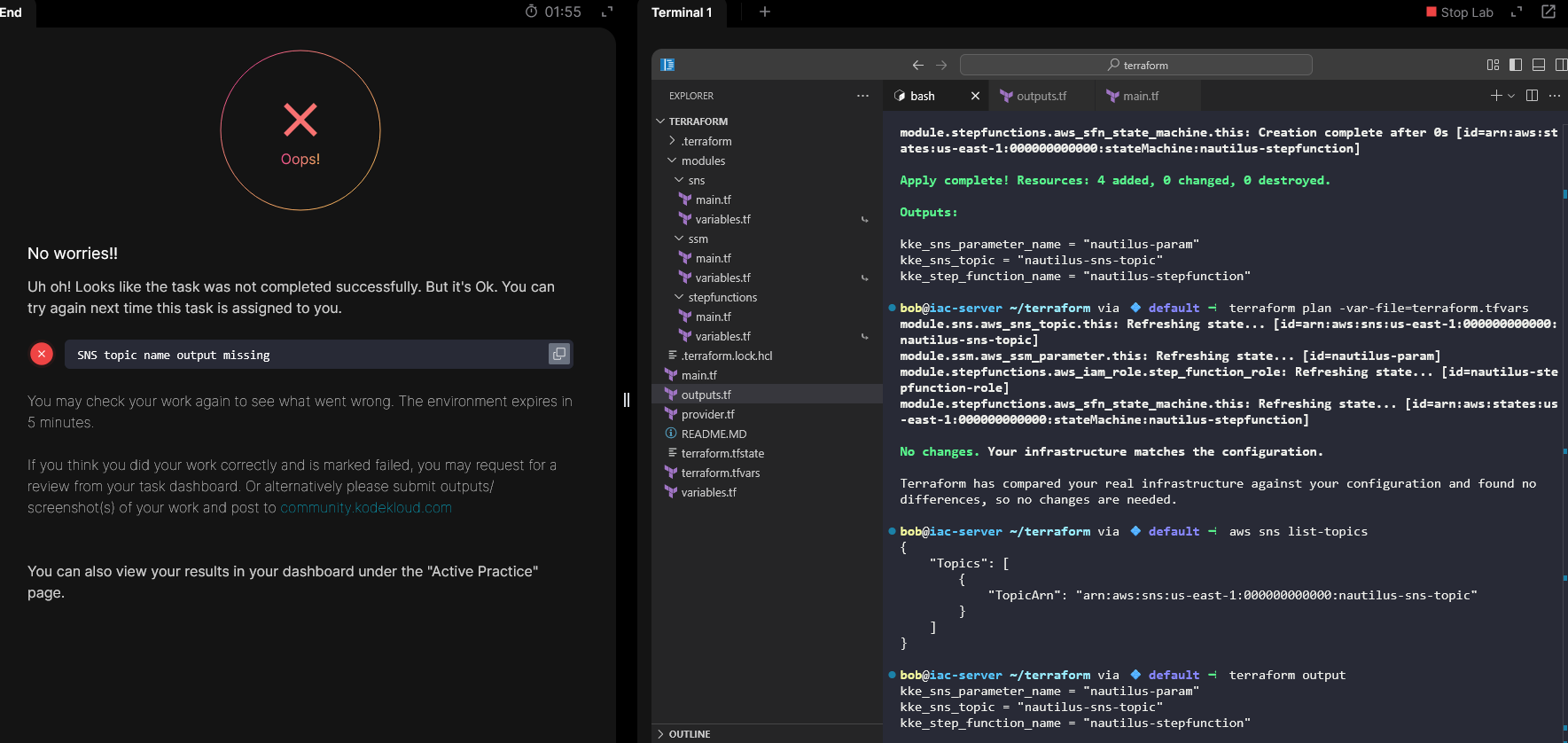The height and width of the screenshot is (743, 1568).
Task: Collapse the stepfunctions folder
Action: coord(722,297)
